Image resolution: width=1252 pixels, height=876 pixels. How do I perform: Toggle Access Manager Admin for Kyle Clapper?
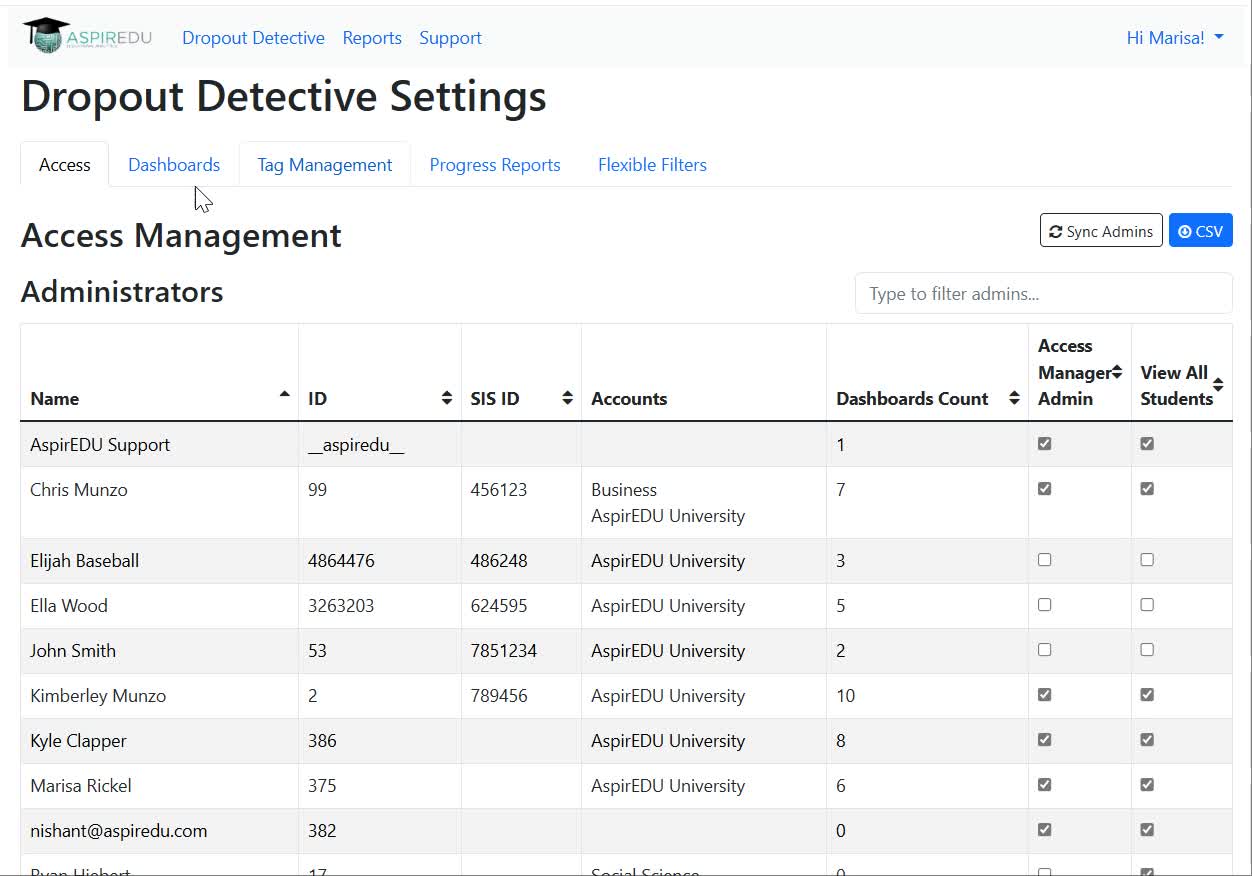point(1045,740)
